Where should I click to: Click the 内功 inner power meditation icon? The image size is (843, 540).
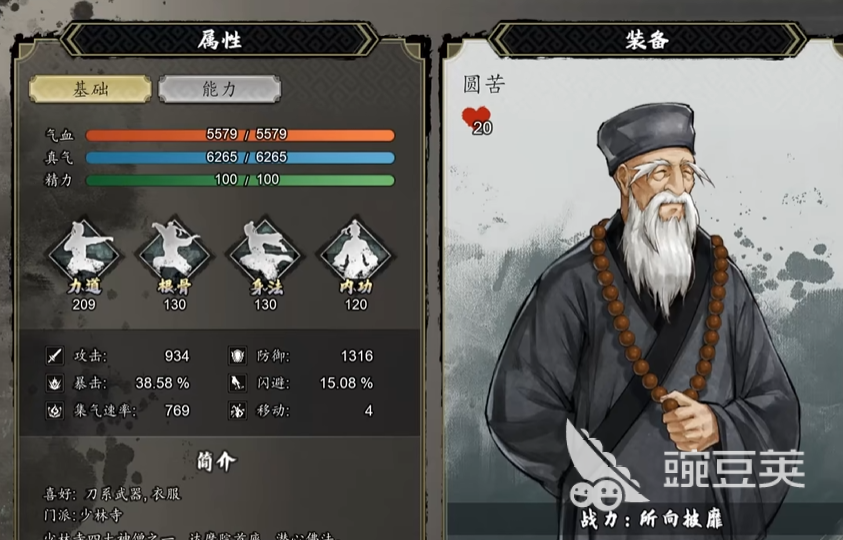coord(355,252)
